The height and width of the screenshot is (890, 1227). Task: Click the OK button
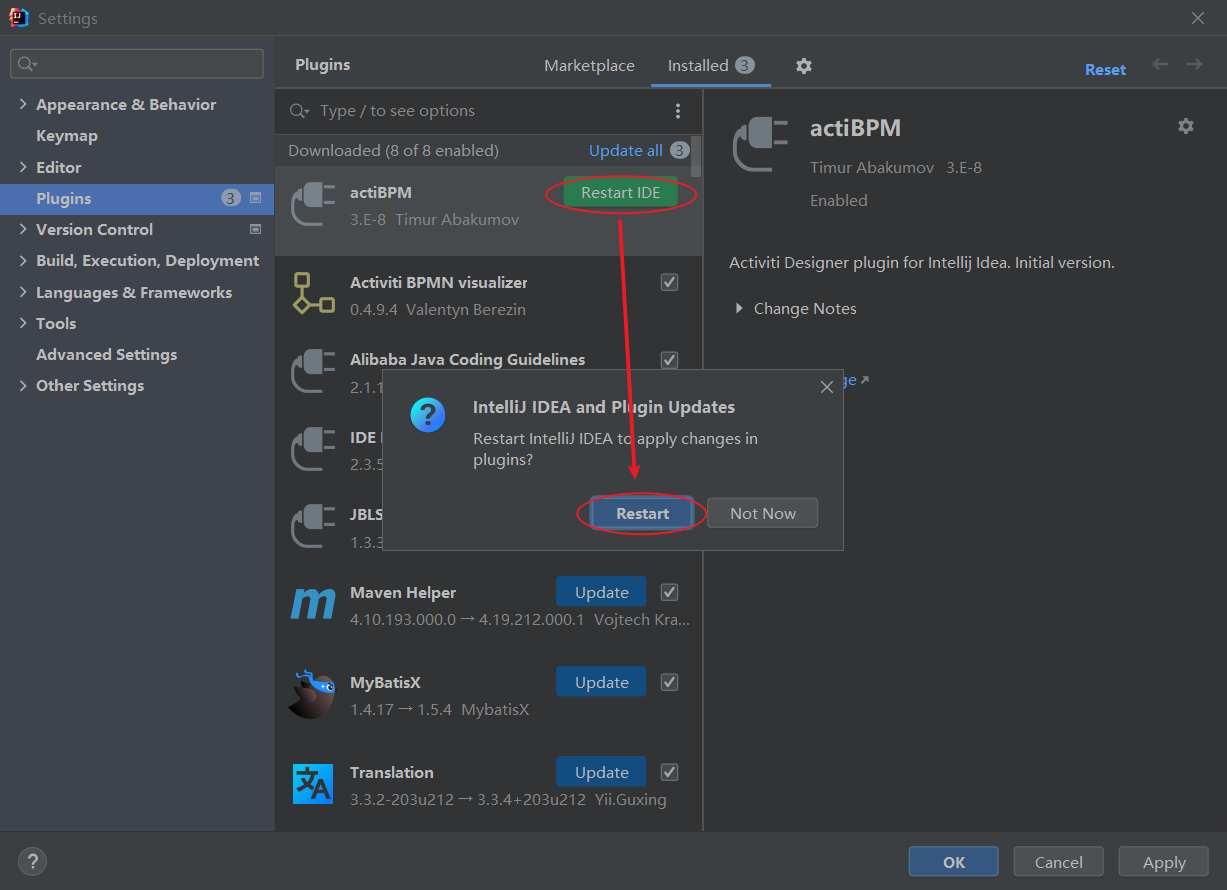[x=954, y=862]
